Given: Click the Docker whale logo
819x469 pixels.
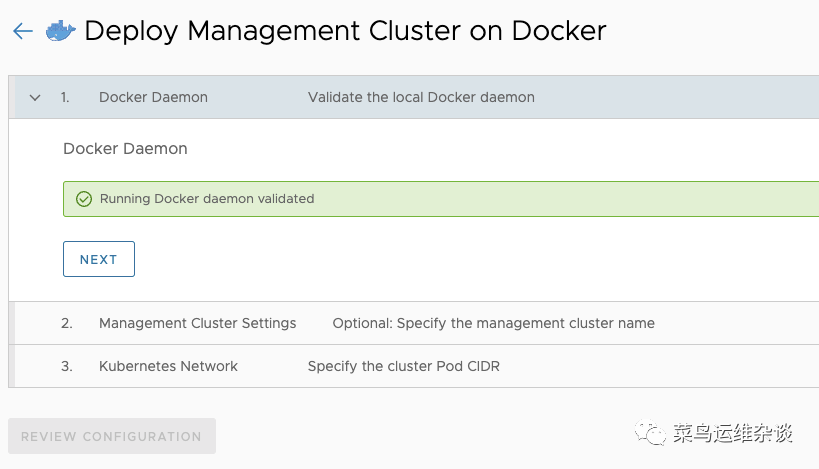Looking at the screenshot, I should (60, 31).
